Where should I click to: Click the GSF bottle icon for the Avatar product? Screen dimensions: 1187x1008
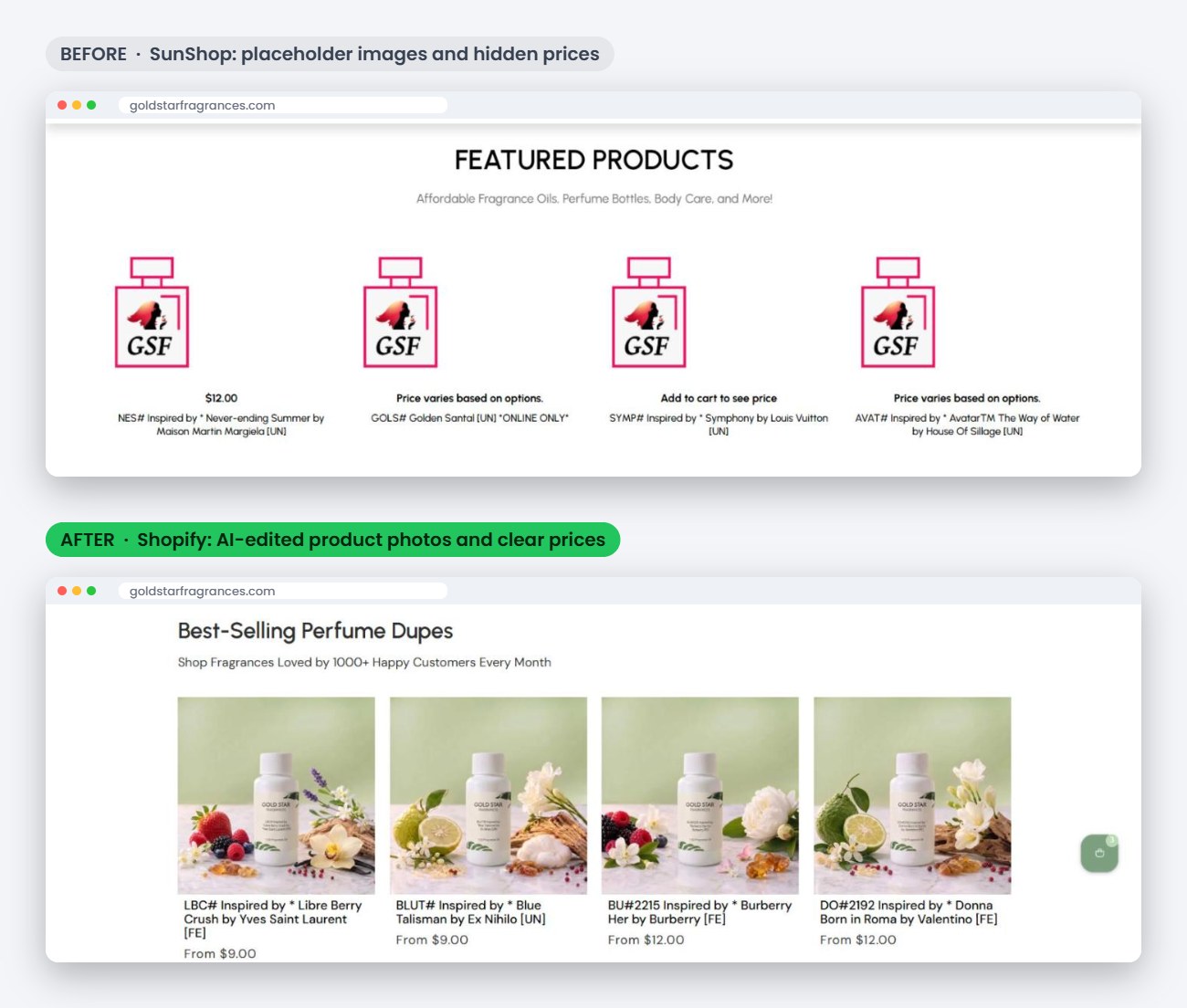pos(898,312)
